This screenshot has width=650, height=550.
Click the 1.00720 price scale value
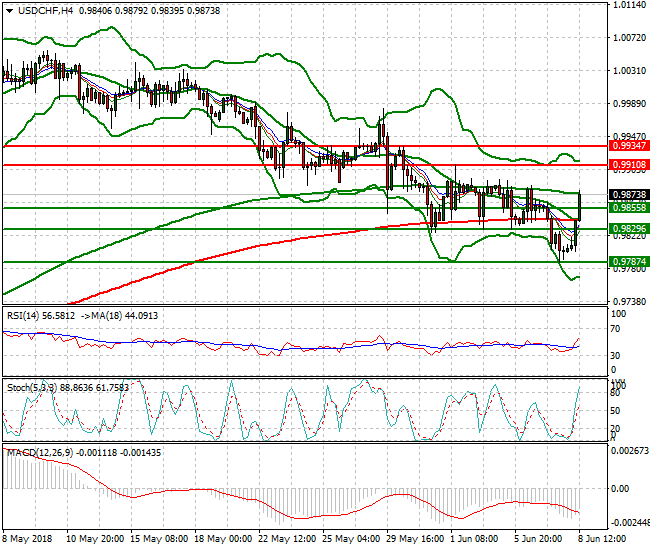(630, 38)
